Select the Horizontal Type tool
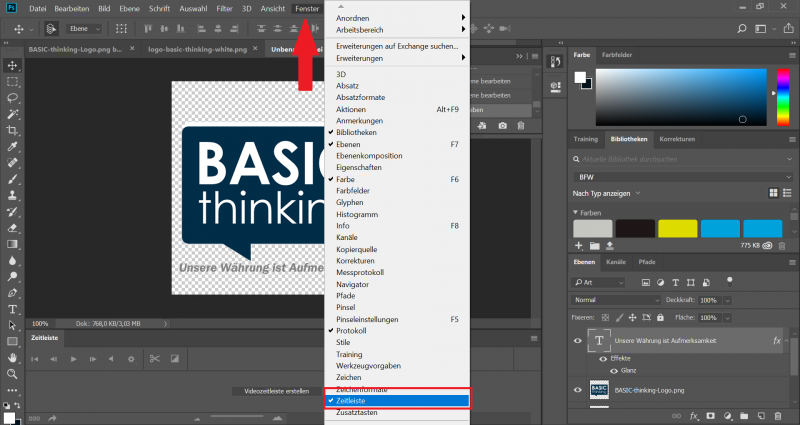The height and width of the screenshot is (425, 800). pyautogui.click(x=12, y=309)
